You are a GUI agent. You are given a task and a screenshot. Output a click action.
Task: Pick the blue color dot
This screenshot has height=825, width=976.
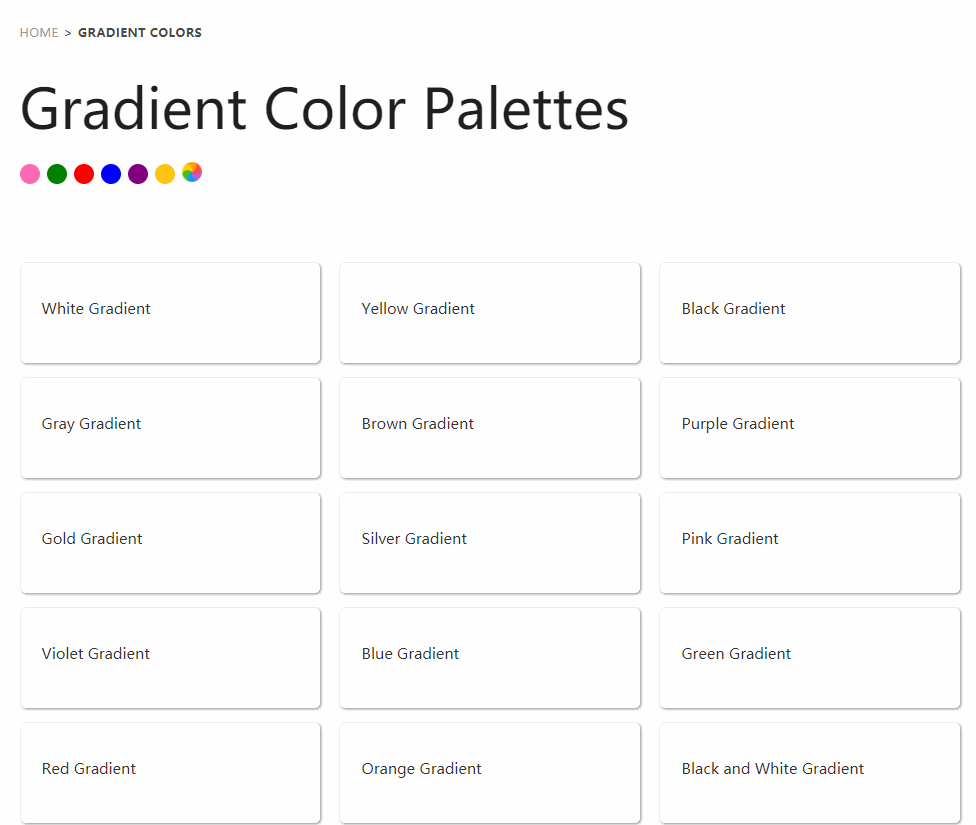click(x=111, y=174)
